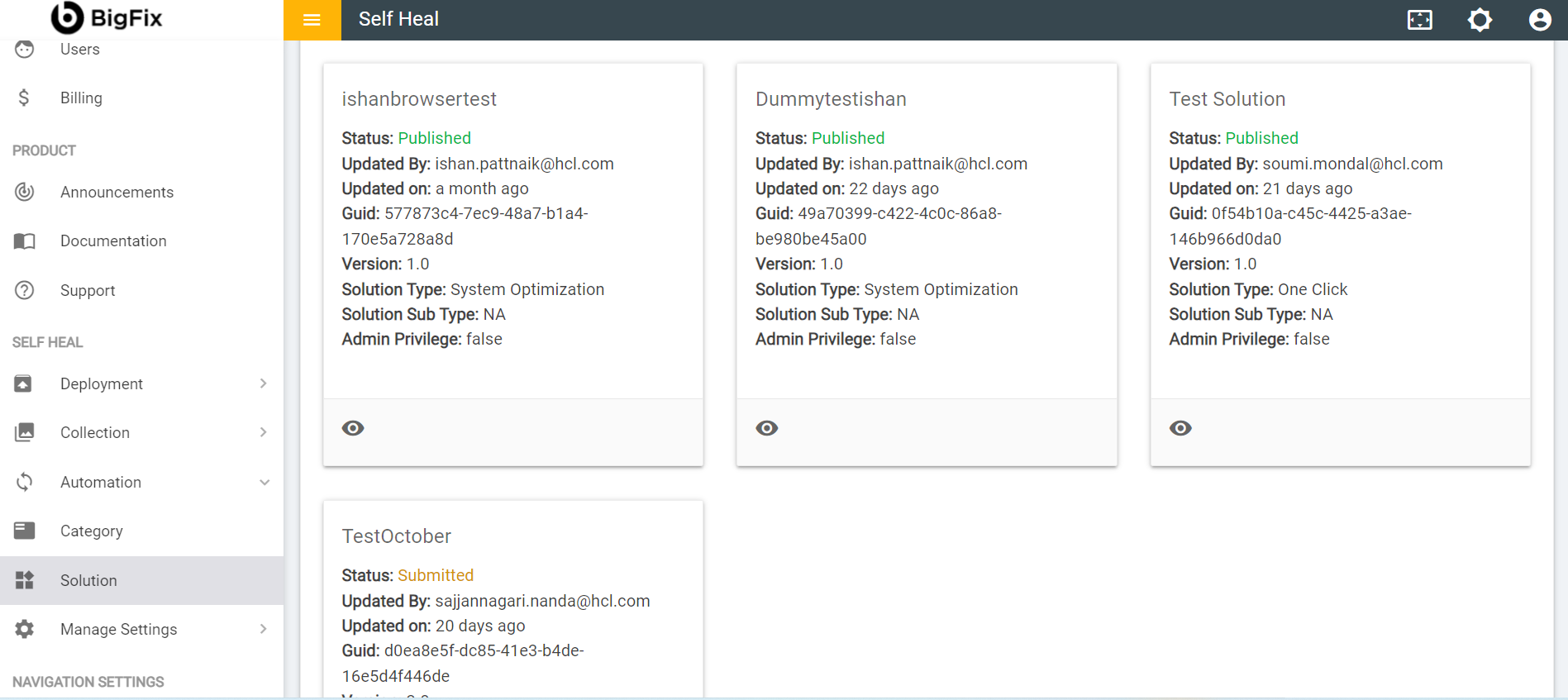Click the Documentation book icon
1568x700 pixels.
tap(25, 241)
